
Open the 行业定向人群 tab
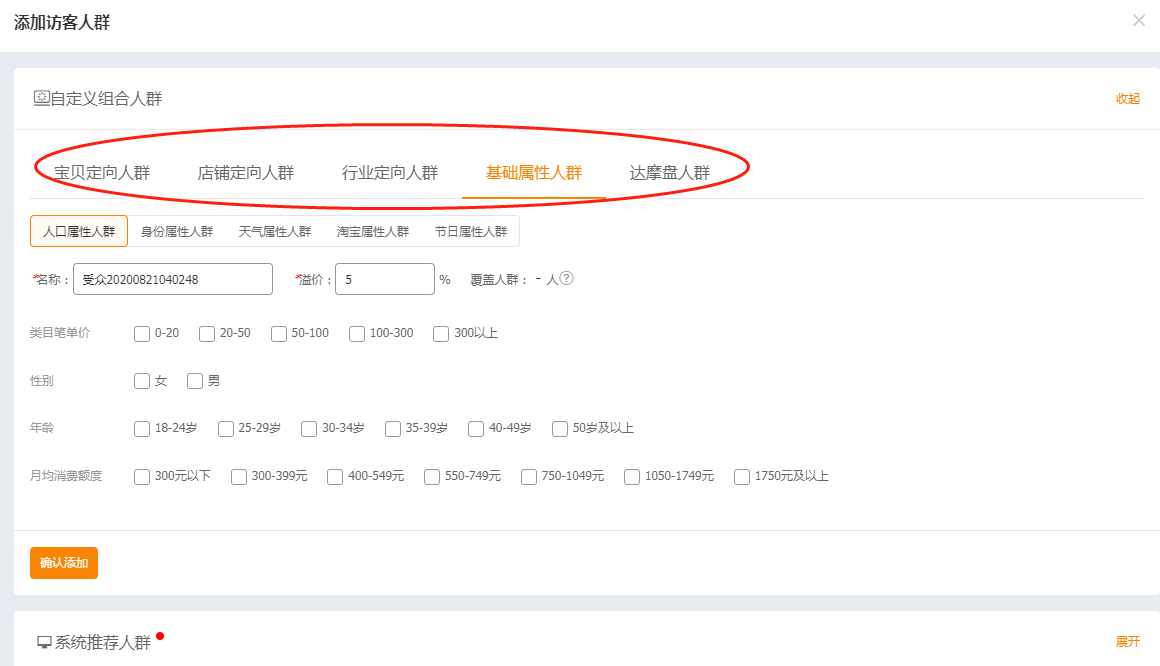390,172
